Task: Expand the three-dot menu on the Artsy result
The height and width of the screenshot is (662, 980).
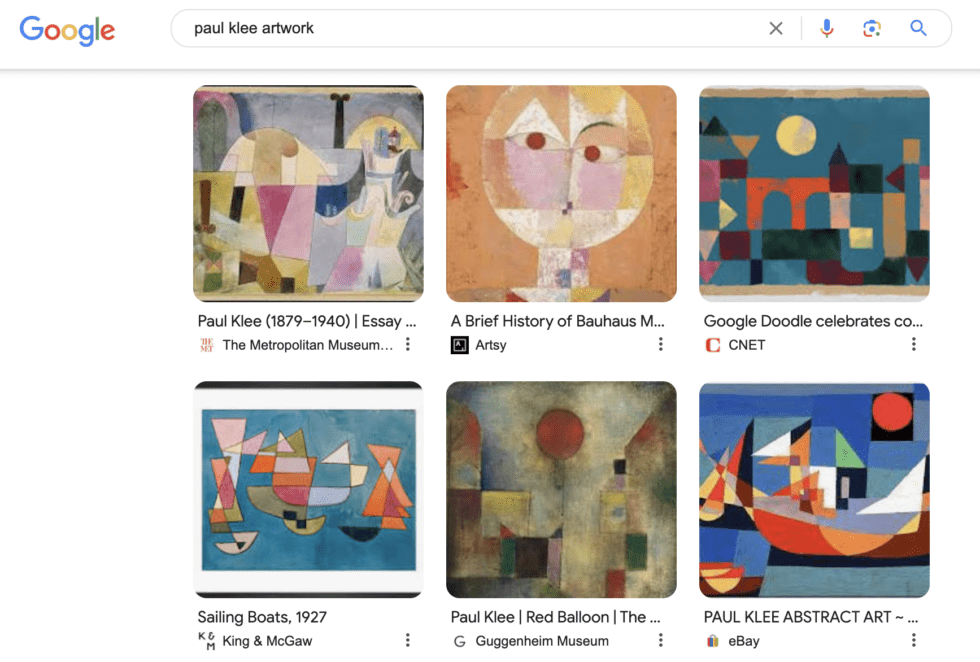Action: point(661,344)
